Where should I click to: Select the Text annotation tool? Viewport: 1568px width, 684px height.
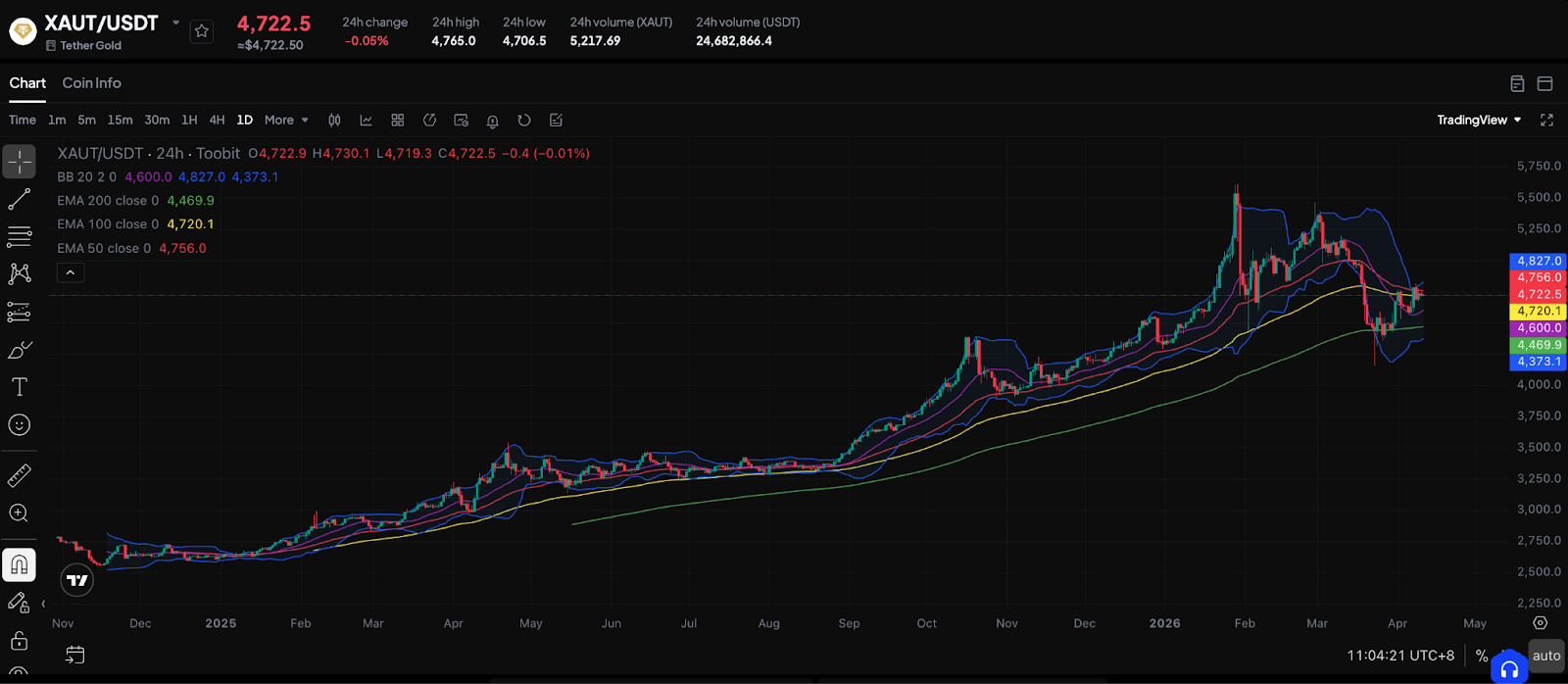[20, 387]
